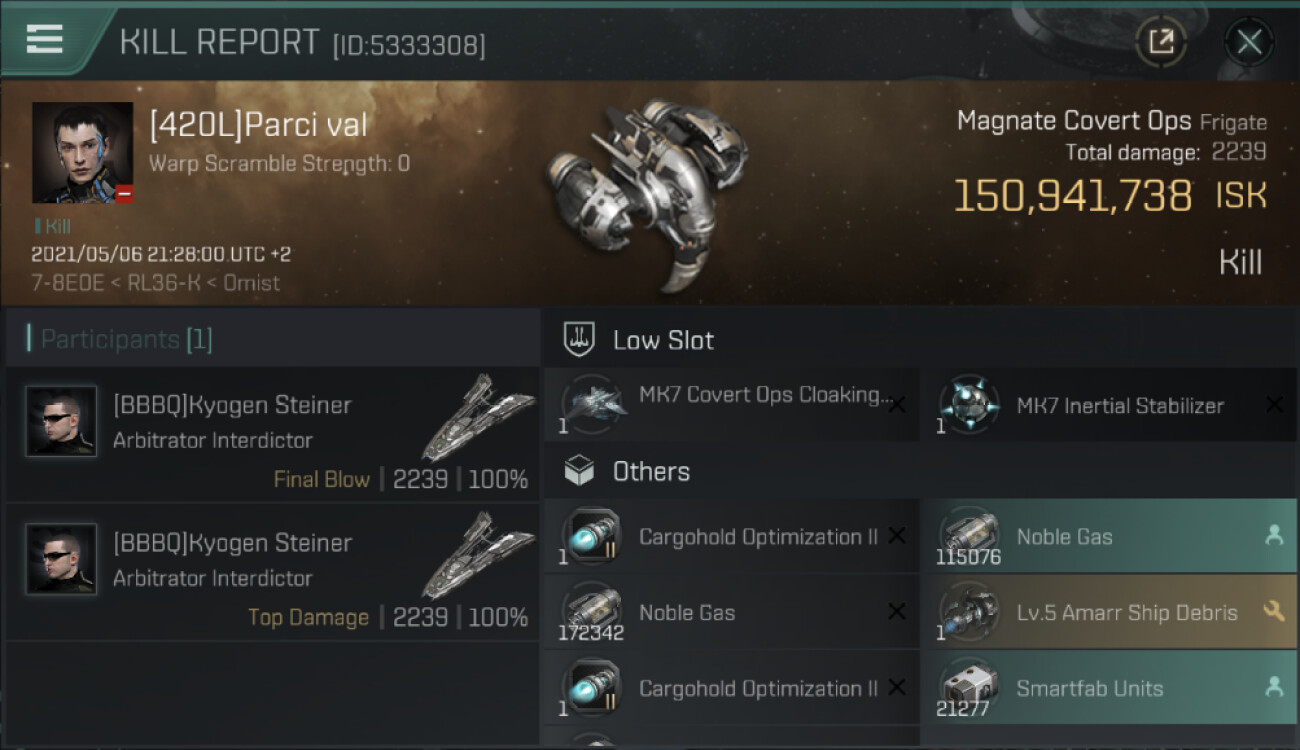Select the MK7 Covert Ops Cloaking item icon
Image resolution: width=1300 pixels, height=750 pixels.
coord(592,404)
